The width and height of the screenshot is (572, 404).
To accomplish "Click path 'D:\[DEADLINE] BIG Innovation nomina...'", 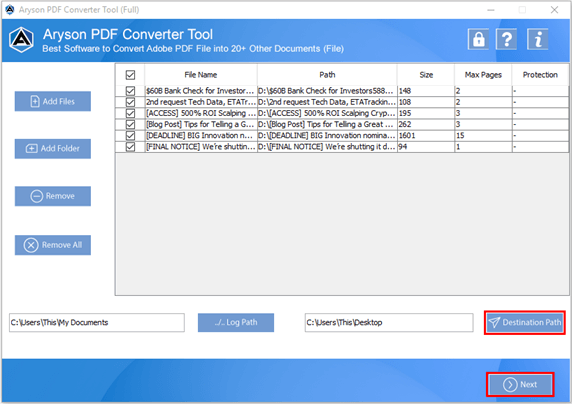I will click(327, 135).
